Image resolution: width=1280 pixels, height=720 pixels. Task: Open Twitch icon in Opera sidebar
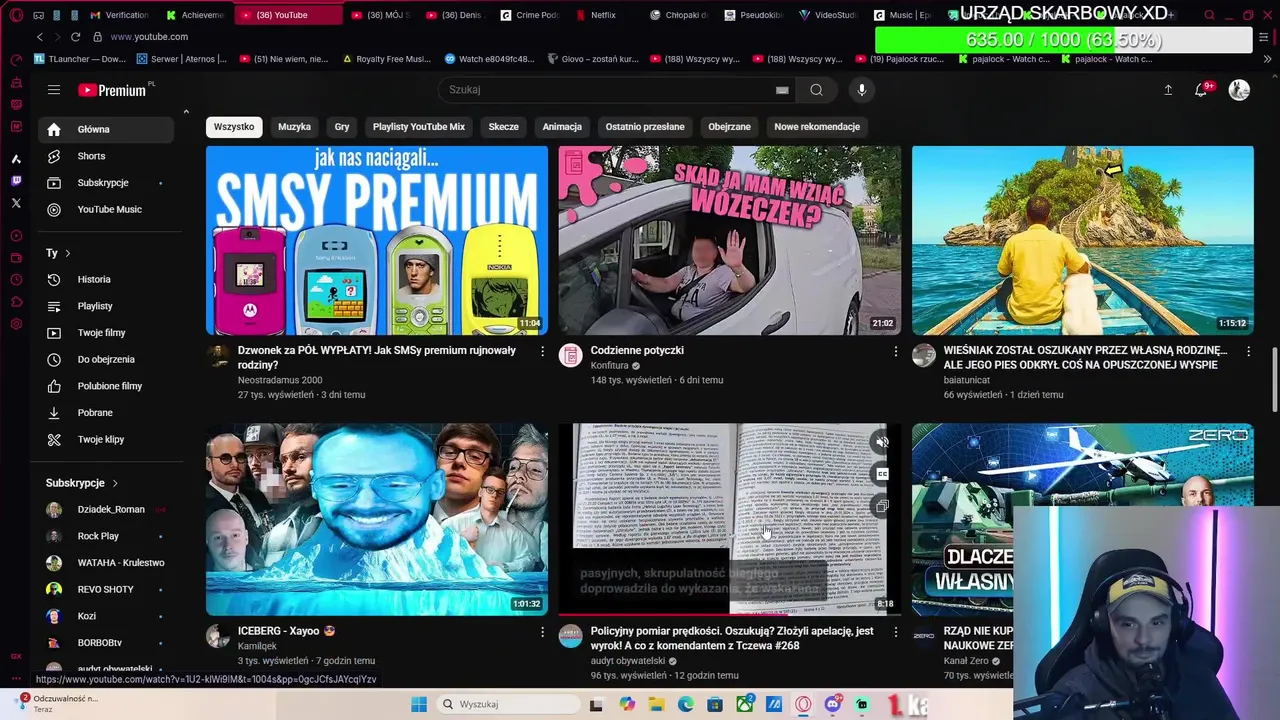(x=16, y=181)
